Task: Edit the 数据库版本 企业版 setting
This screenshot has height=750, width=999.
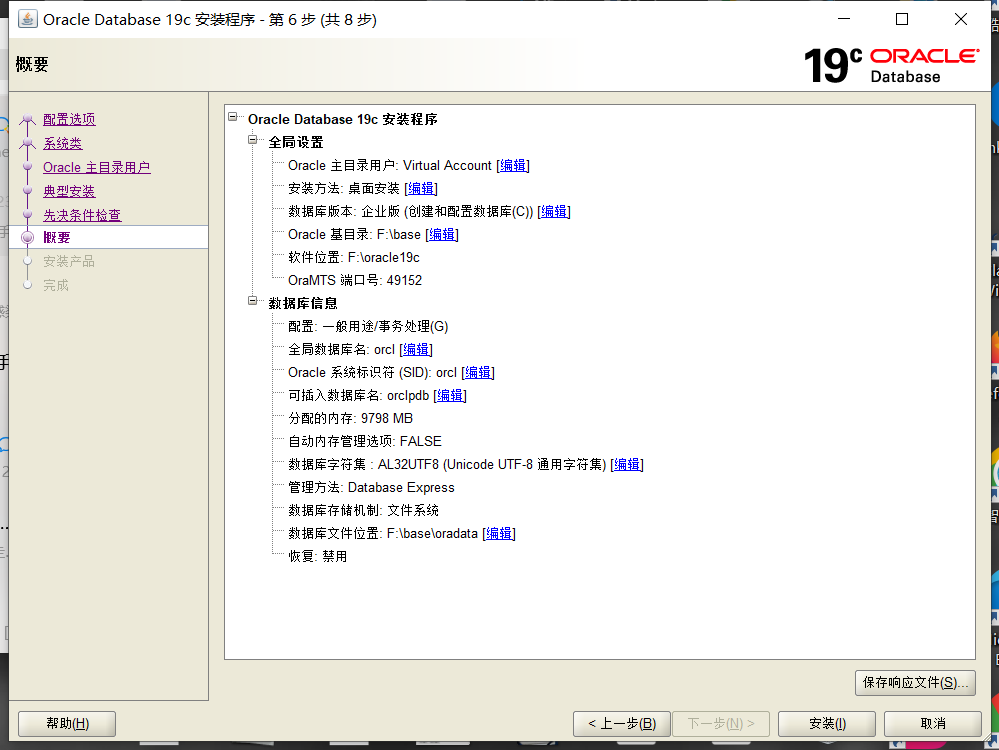Action: [x=554, y=212]
